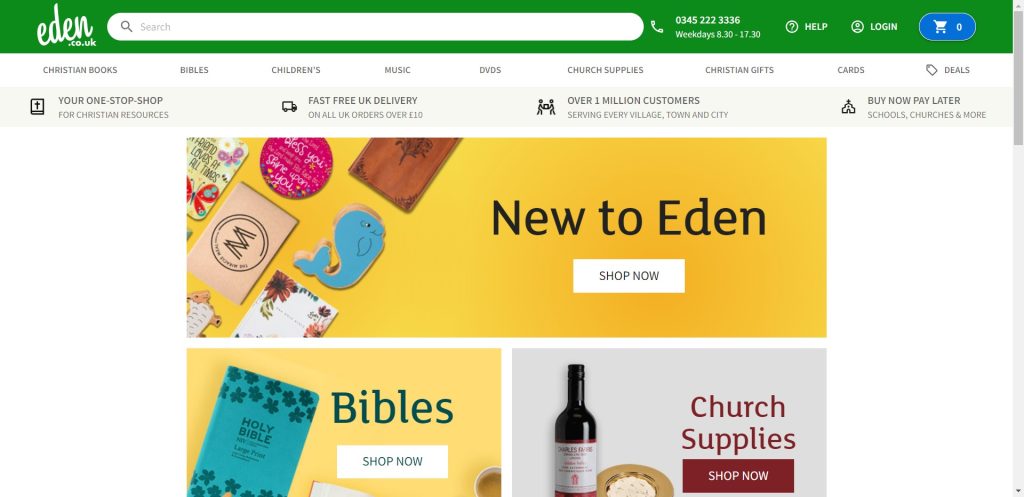This screenshot has height=497, width=1024.
Task: Click the customers people icon
Action: point(546,106)
